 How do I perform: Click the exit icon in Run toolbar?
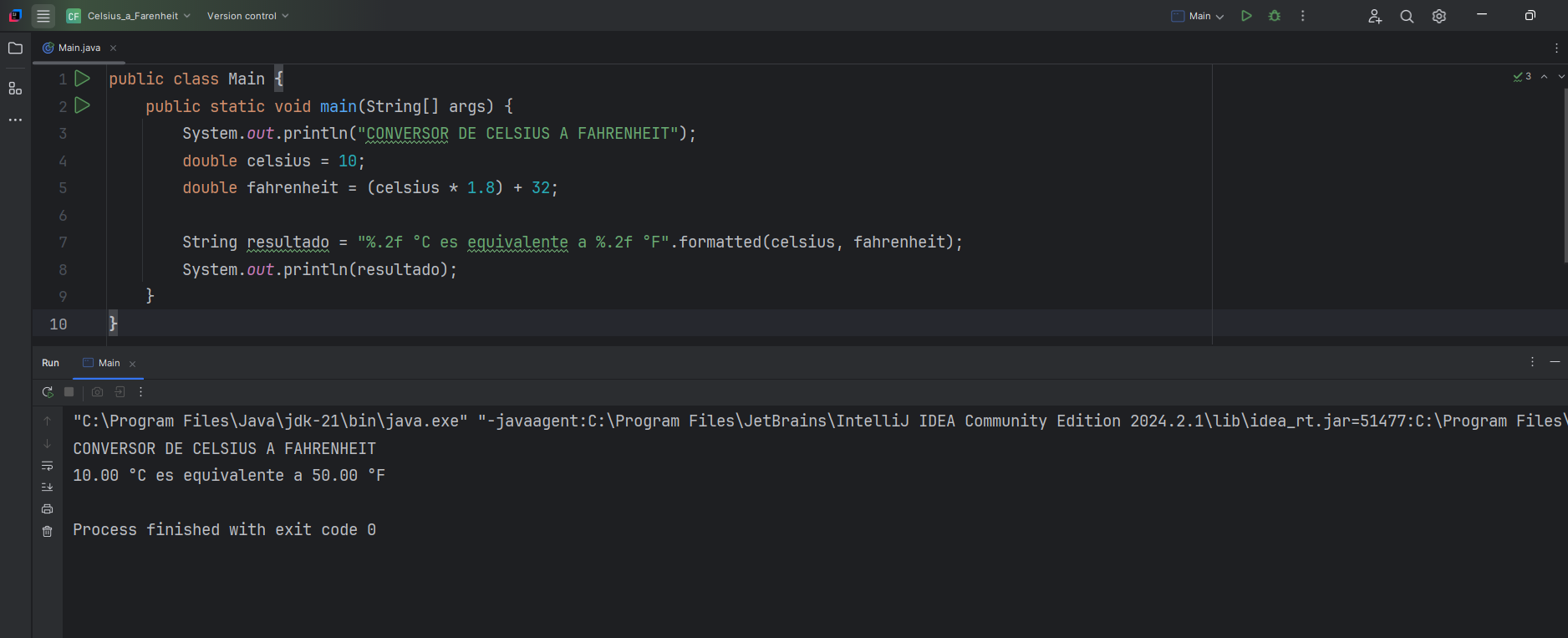[x=120, y=391]
